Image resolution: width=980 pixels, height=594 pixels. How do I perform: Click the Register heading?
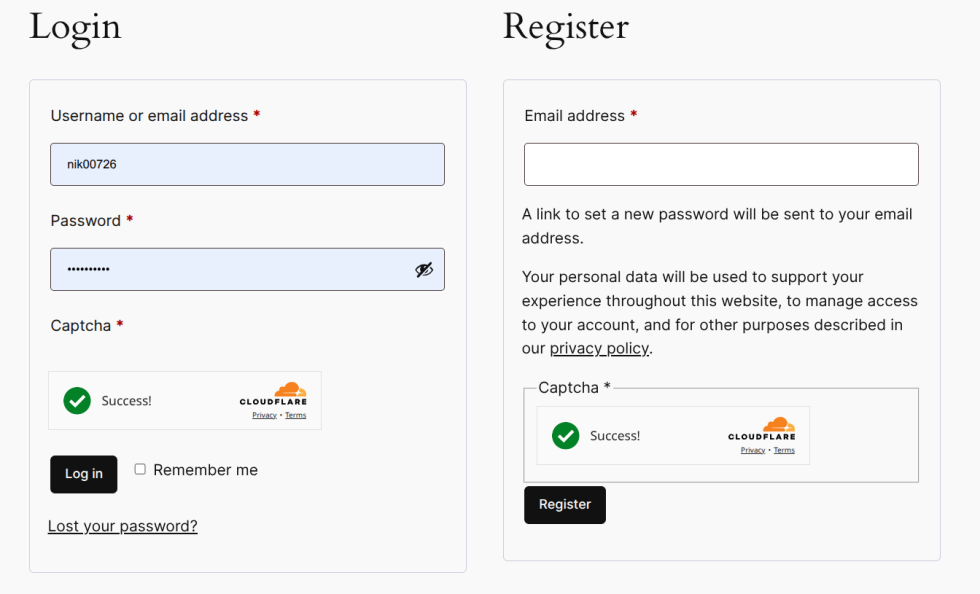(565, 27)
